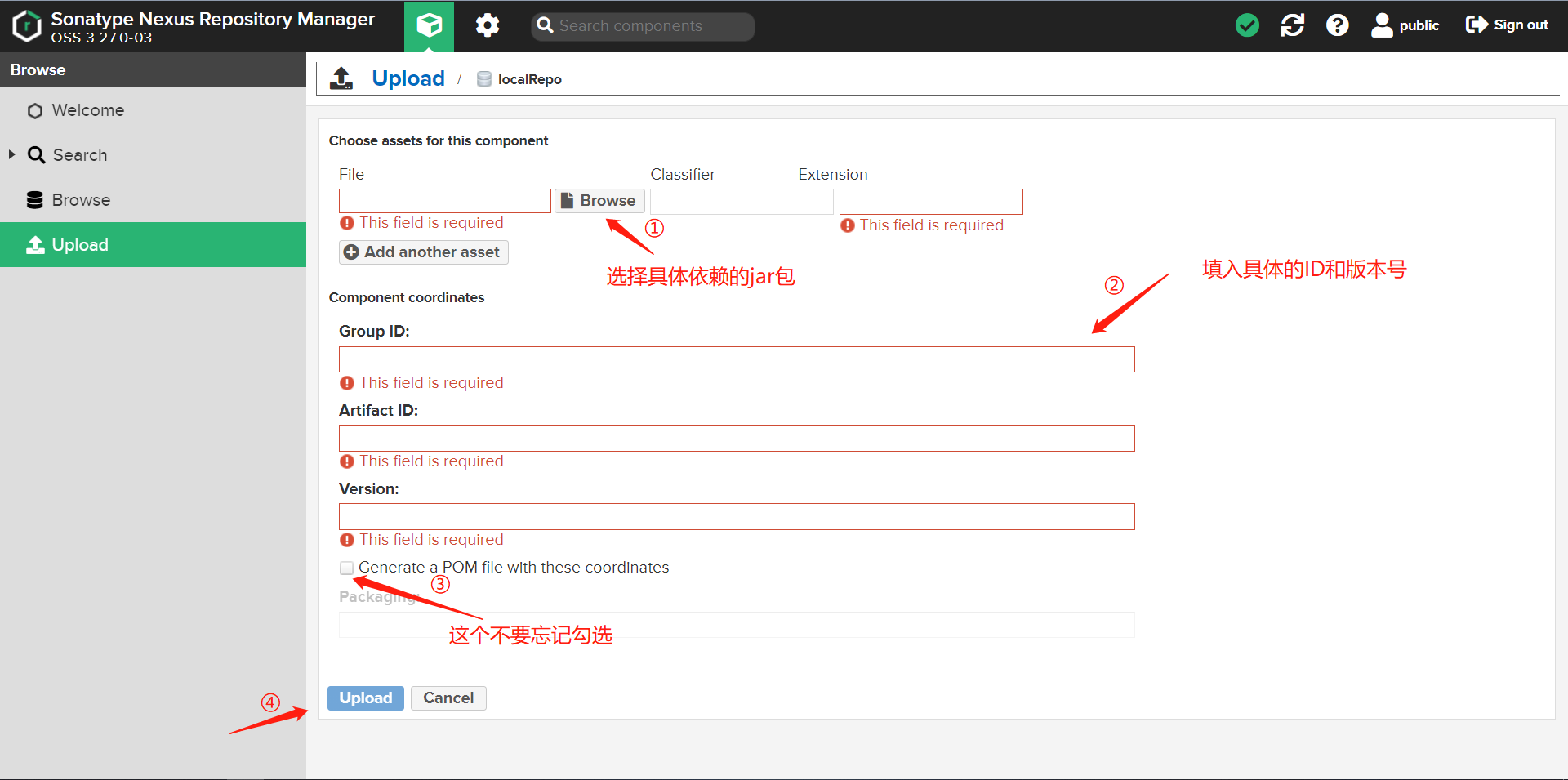Click the Browse panel header in sidebar
This screenshot has height=780, width=1568.
[154, 70]
